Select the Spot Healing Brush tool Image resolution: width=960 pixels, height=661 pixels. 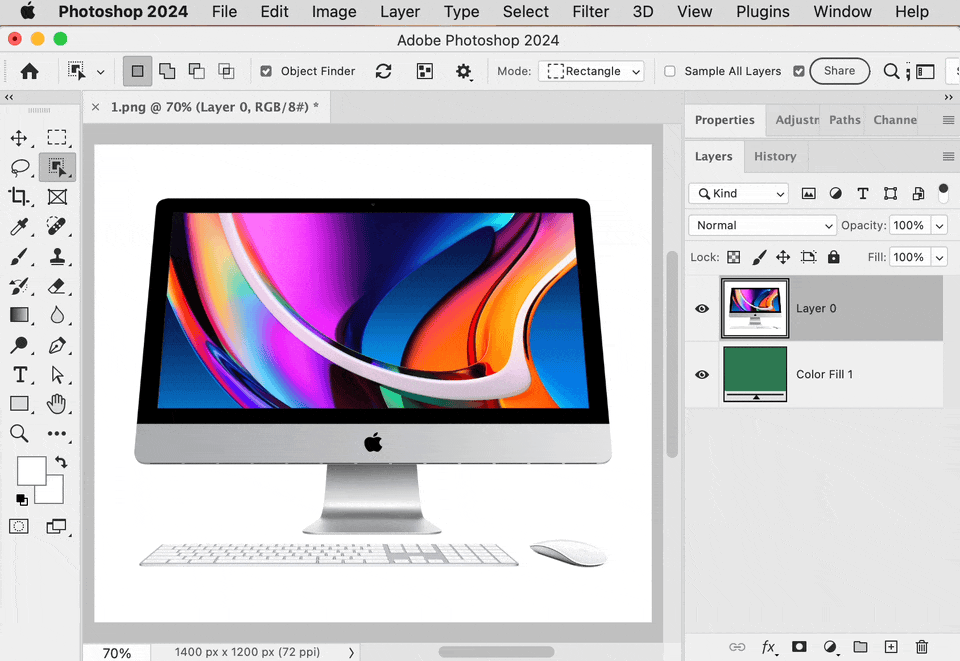click(56, 226)
